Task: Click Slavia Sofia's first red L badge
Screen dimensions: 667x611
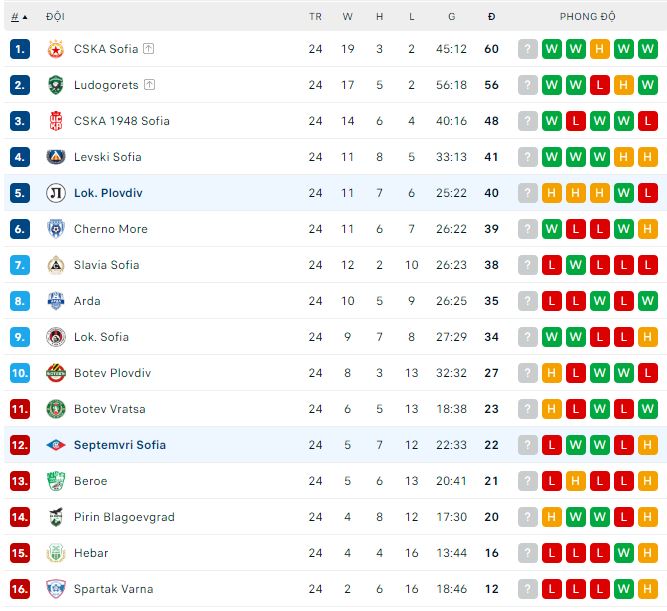Action: 551,265
